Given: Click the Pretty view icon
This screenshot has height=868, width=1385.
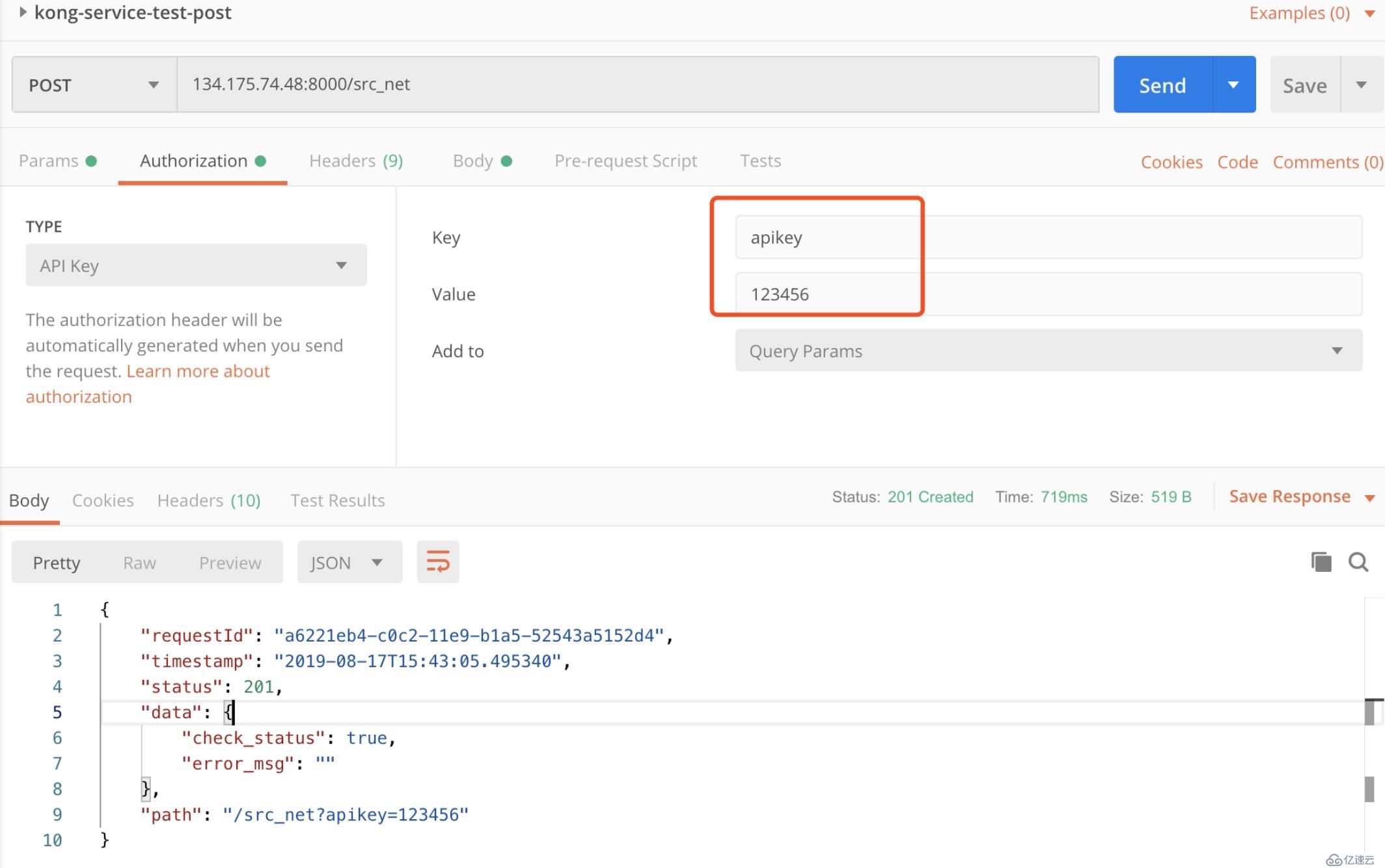Looking at the screenshot, I should [x=56, y=562].
